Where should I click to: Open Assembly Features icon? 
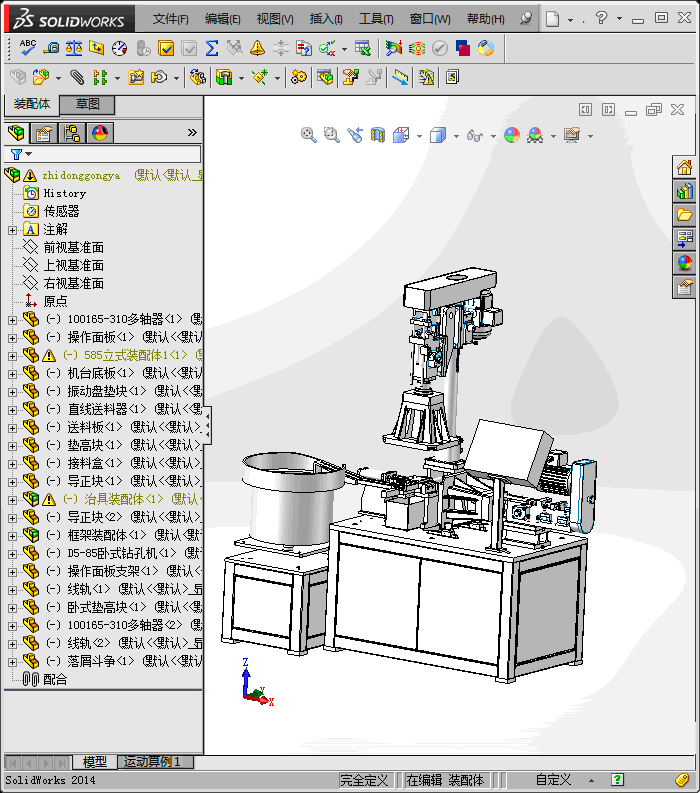coord(224,77)
